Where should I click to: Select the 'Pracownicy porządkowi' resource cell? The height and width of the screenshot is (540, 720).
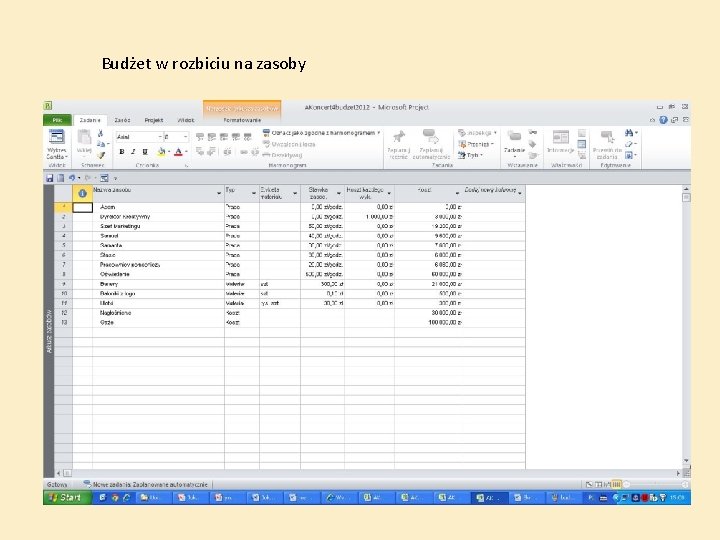coord(158,265)
